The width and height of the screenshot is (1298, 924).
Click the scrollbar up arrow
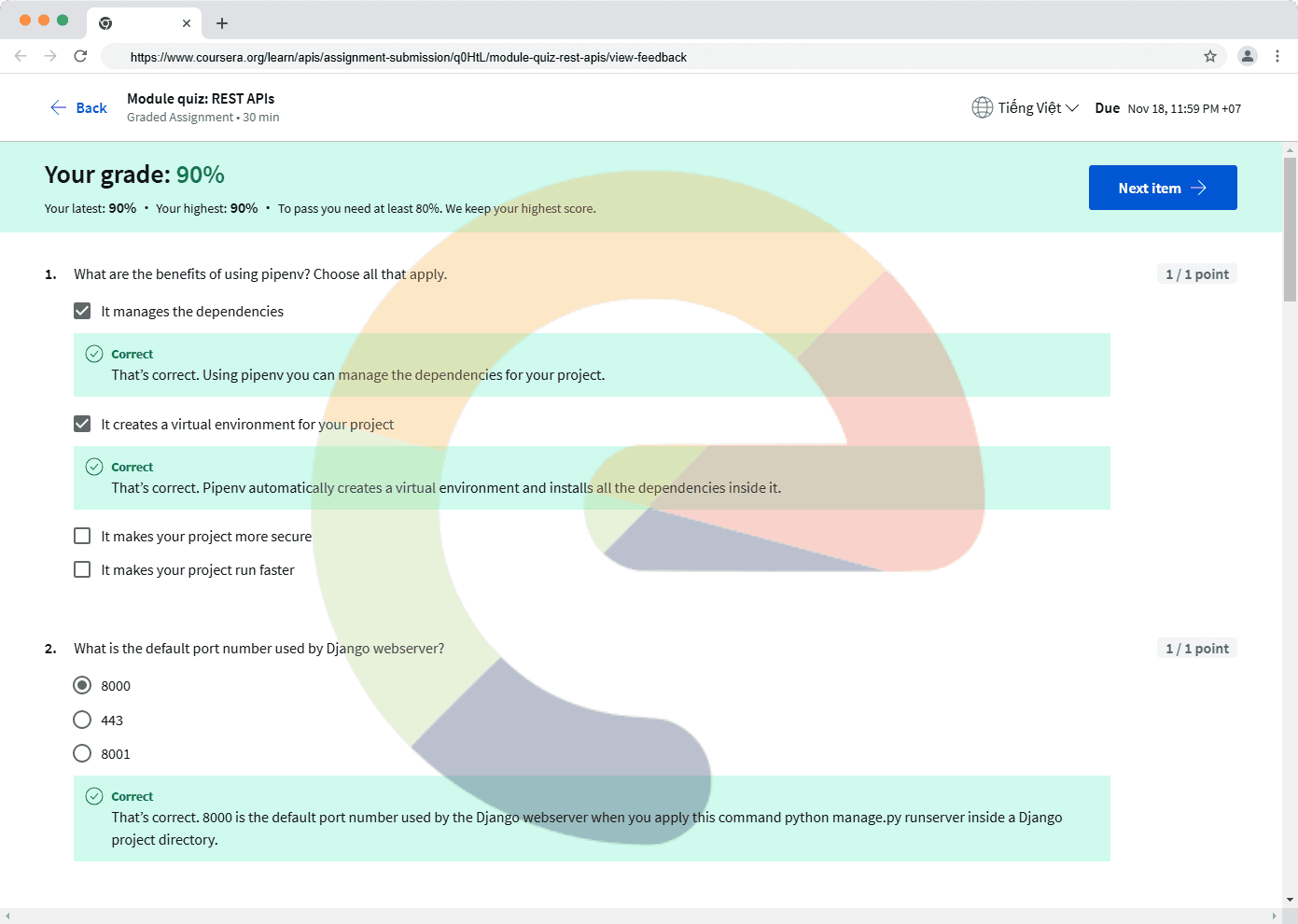click(x=1291, y=149)
